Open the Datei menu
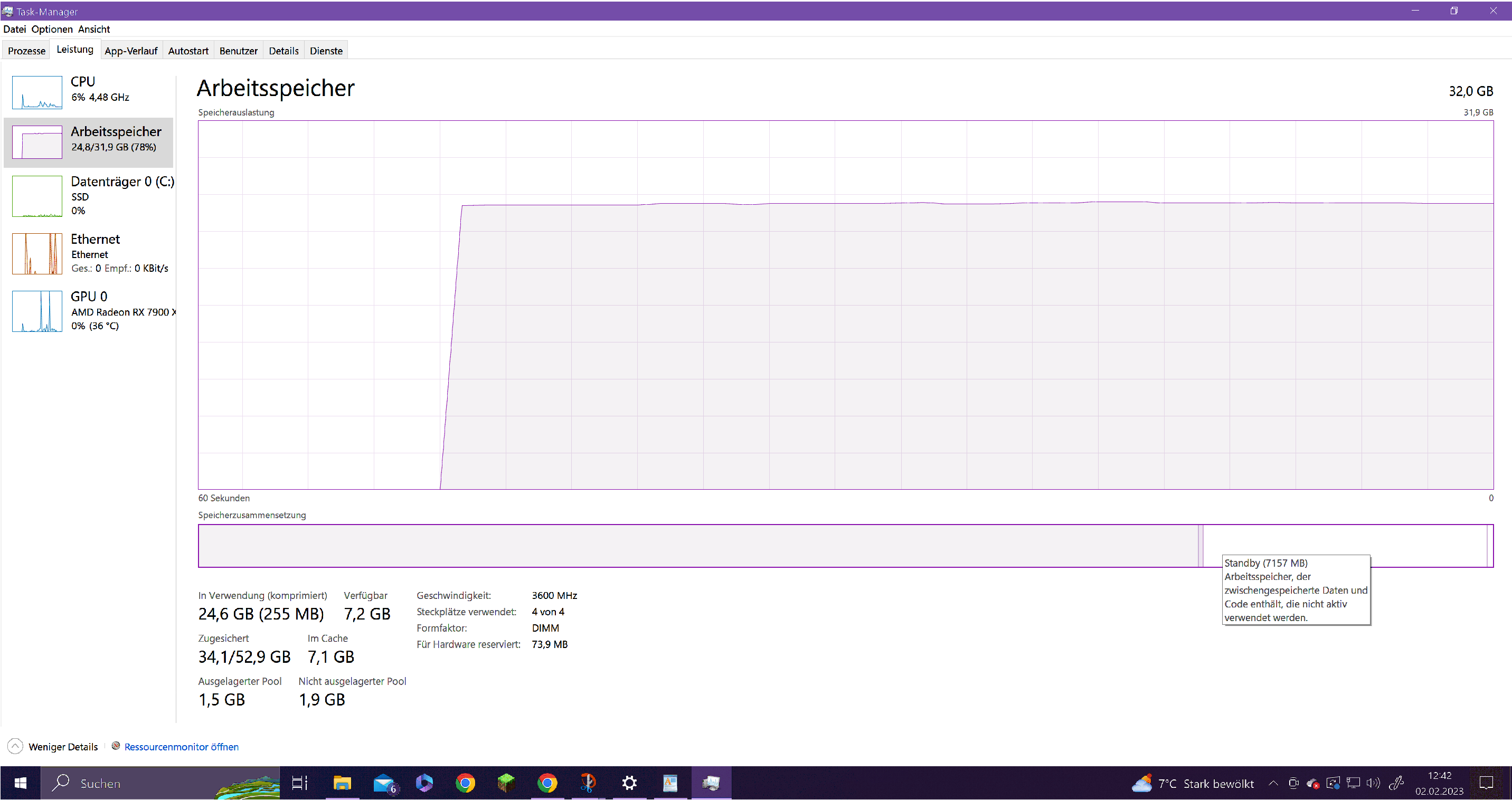Screen dimensions: 1512x800 [14, 30]
